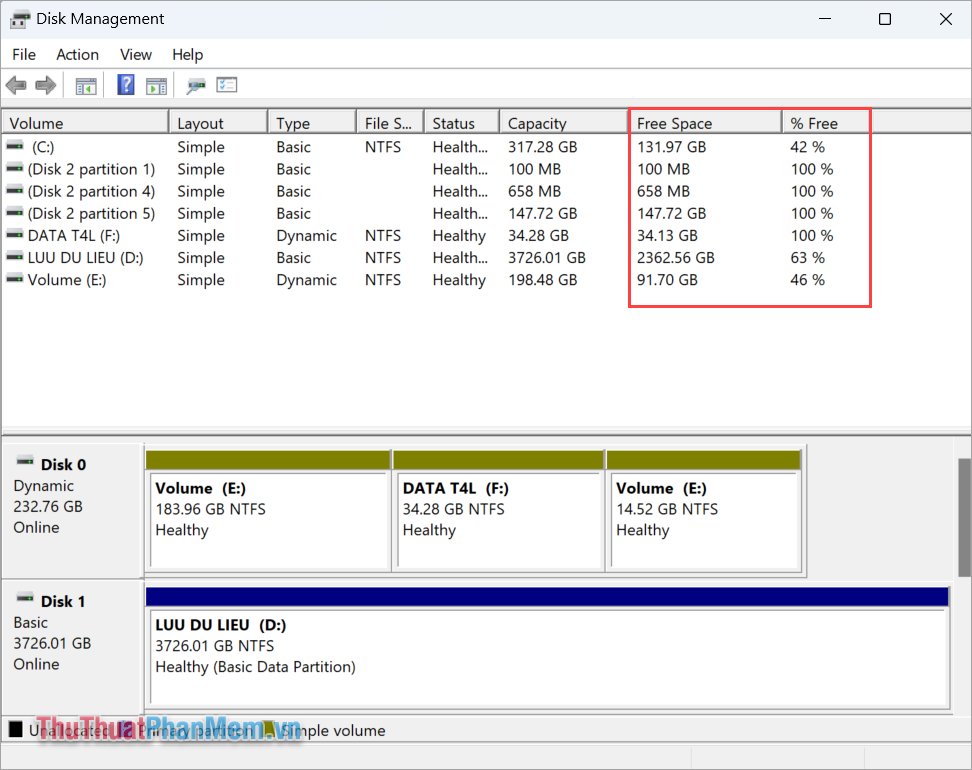Toggle the Show/Hide Console Tree toolbar icon

85,85
